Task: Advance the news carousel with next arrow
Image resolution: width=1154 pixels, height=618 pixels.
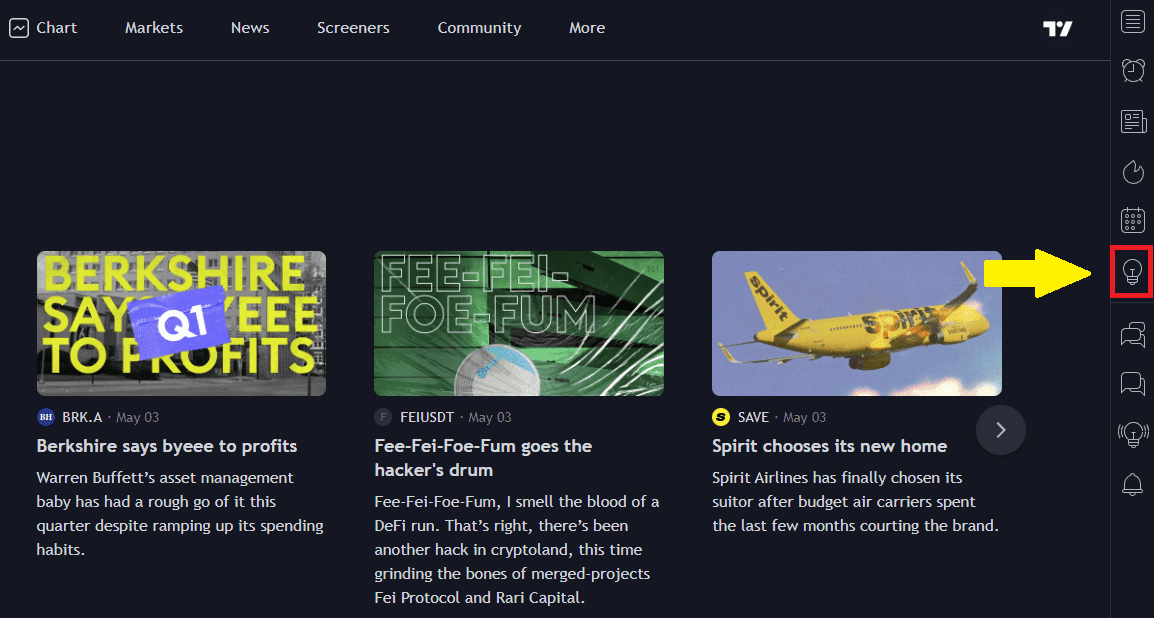Action: tap(1001, 430)
